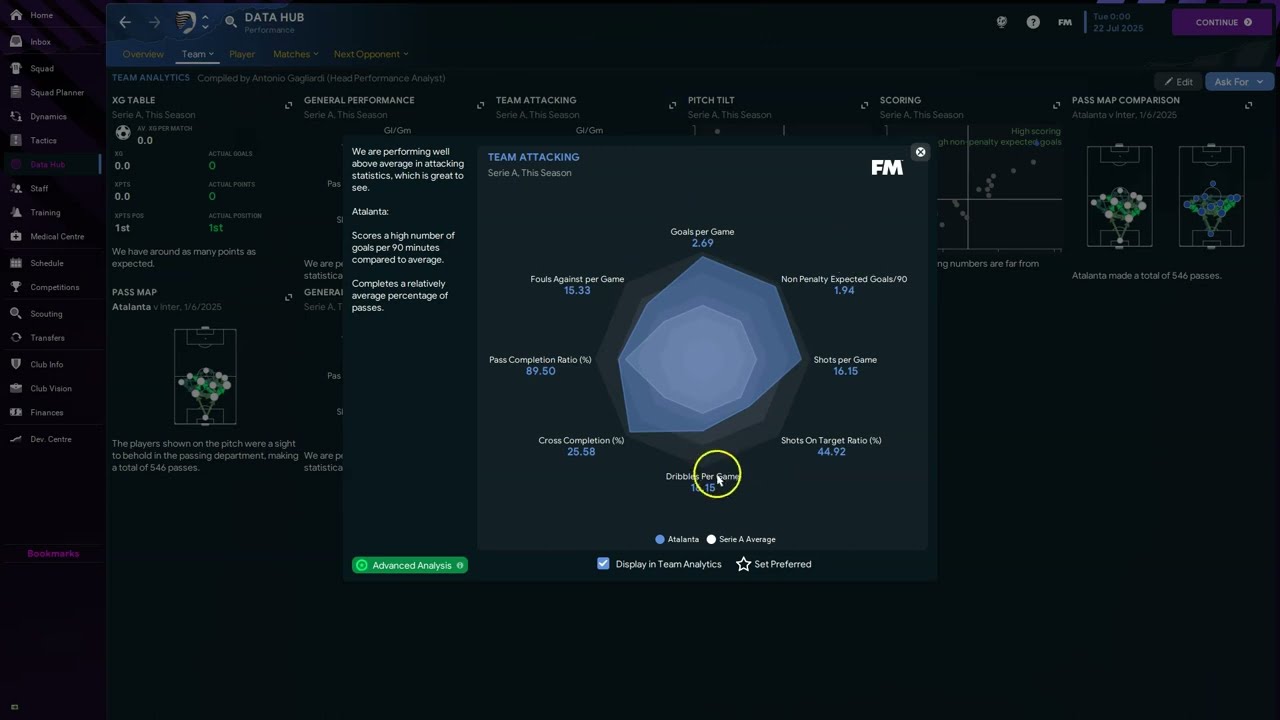Click the help question mark icon
Image resolution: width=1280 pixels, height=720 pixels.
pyautogui.click(x=1033, y=22)
